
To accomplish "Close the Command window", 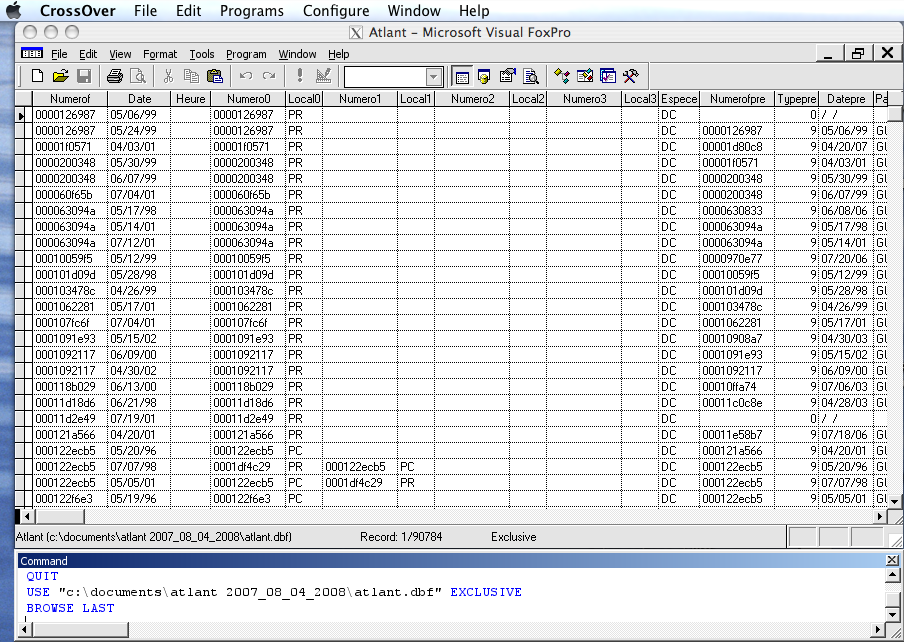I will (892, 560).
